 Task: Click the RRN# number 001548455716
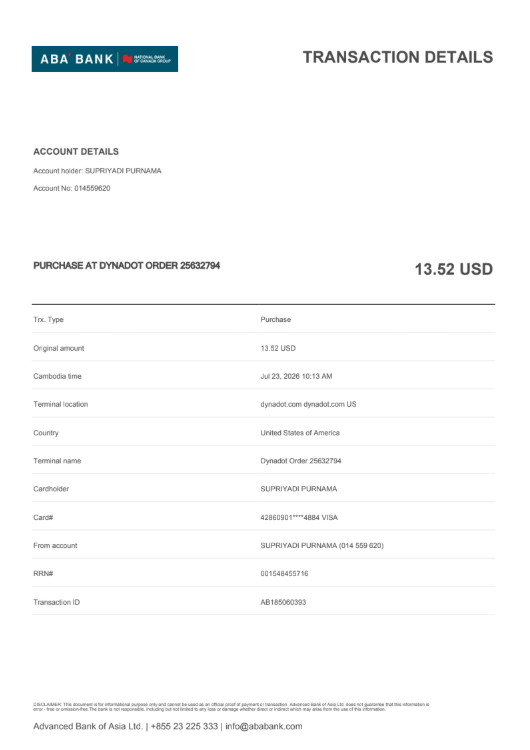point(284,574)
